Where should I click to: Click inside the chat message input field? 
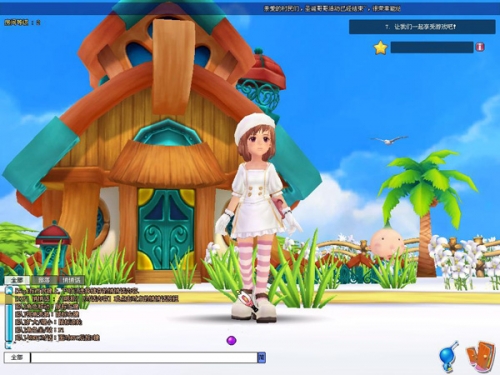144,358
